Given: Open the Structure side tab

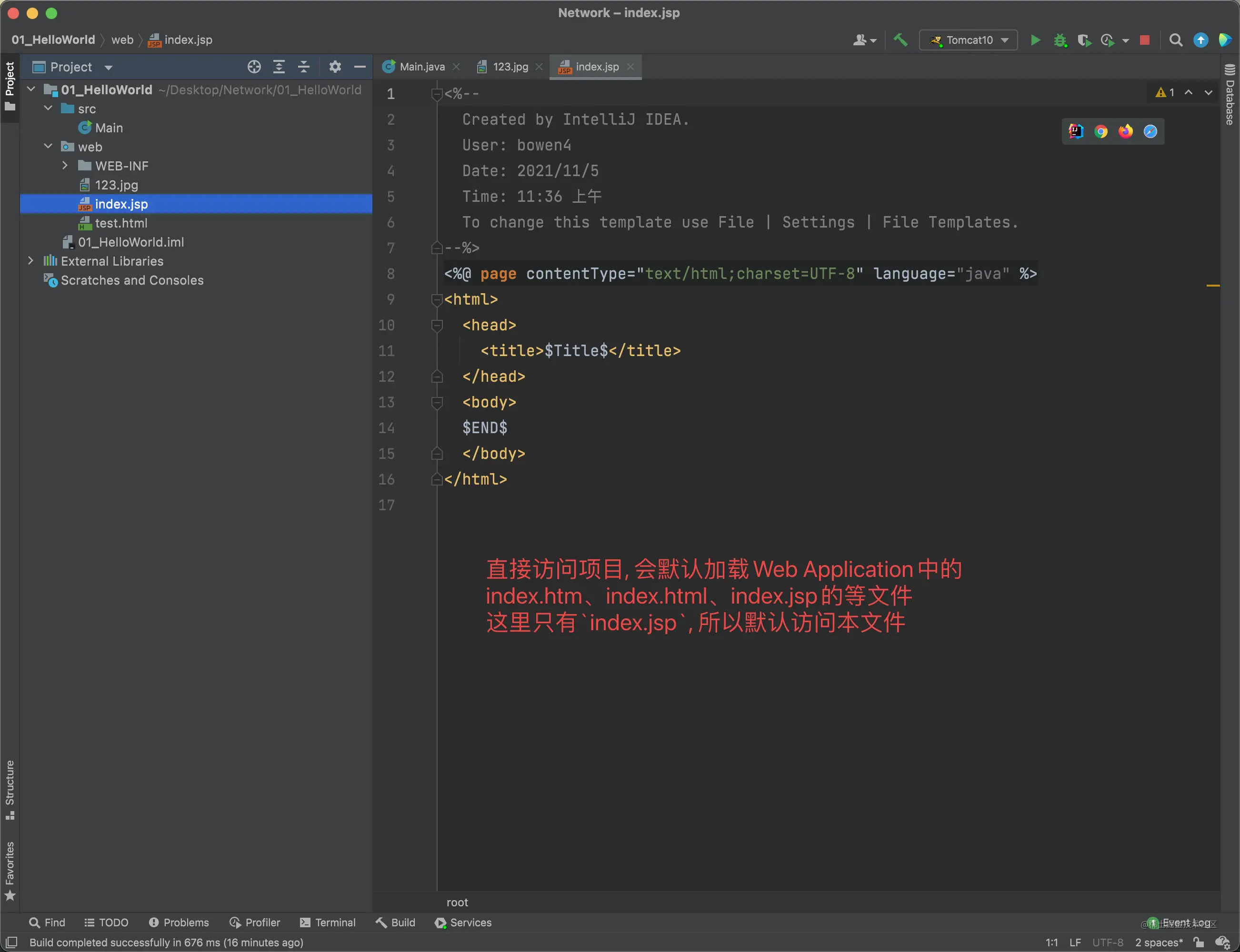Looking at the screenshot, I should tap(10, 790).
